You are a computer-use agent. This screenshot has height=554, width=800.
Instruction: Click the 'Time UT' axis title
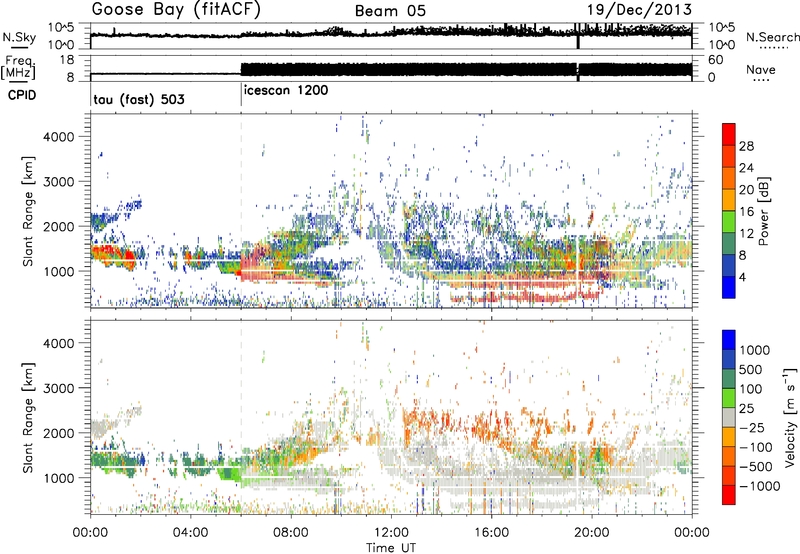[391, 547]
